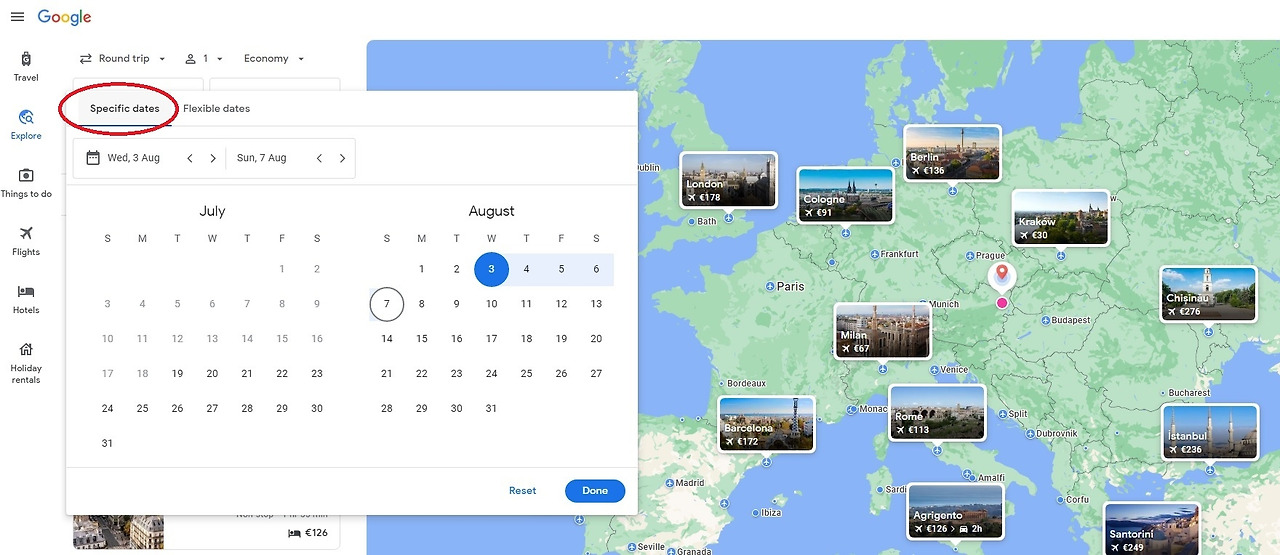Click the Done button
Viewport: 1280px width, 555px height.
(595, 491)
